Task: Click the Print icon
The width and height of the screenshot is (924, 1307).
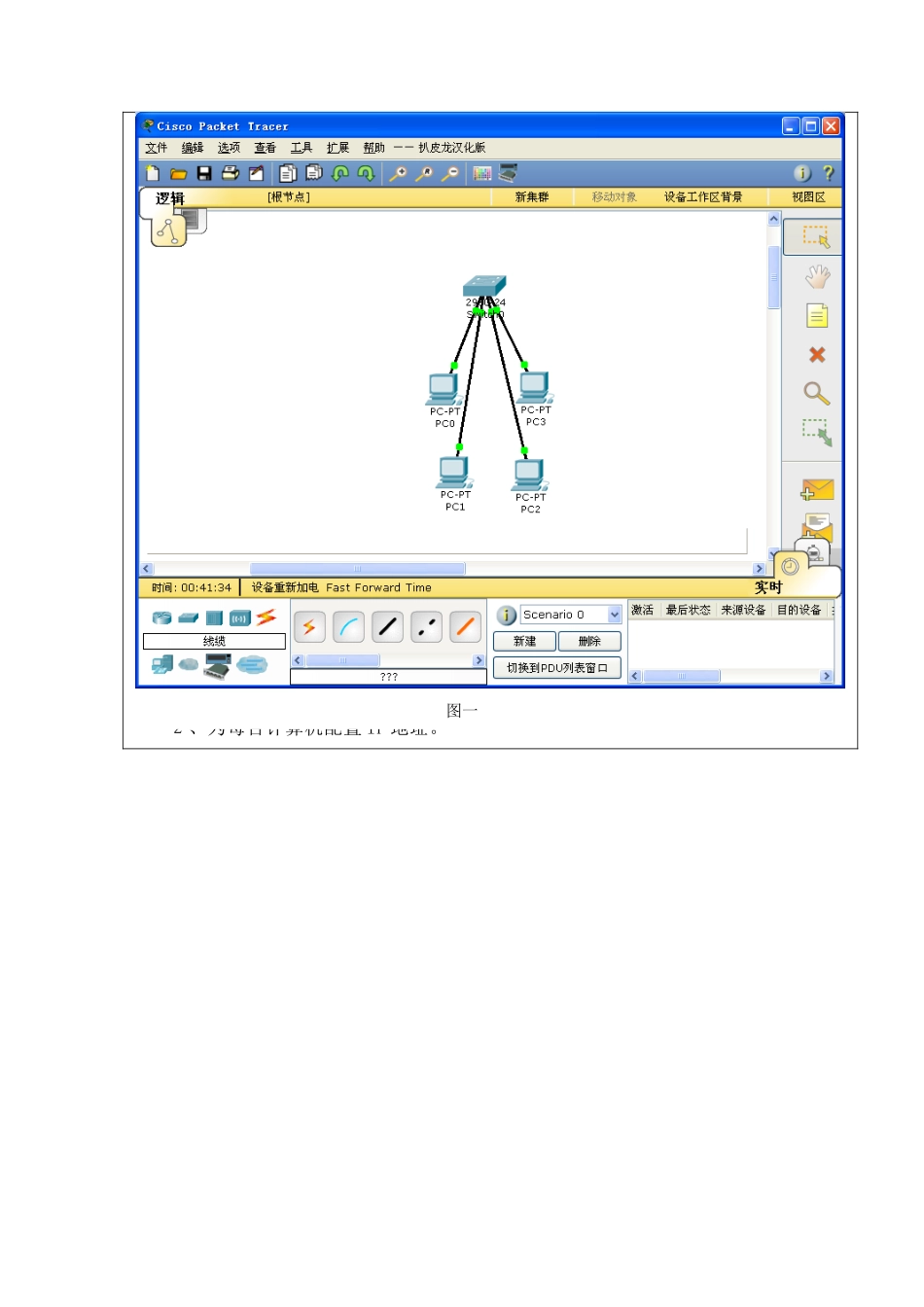Action: (x=231, y=173)
